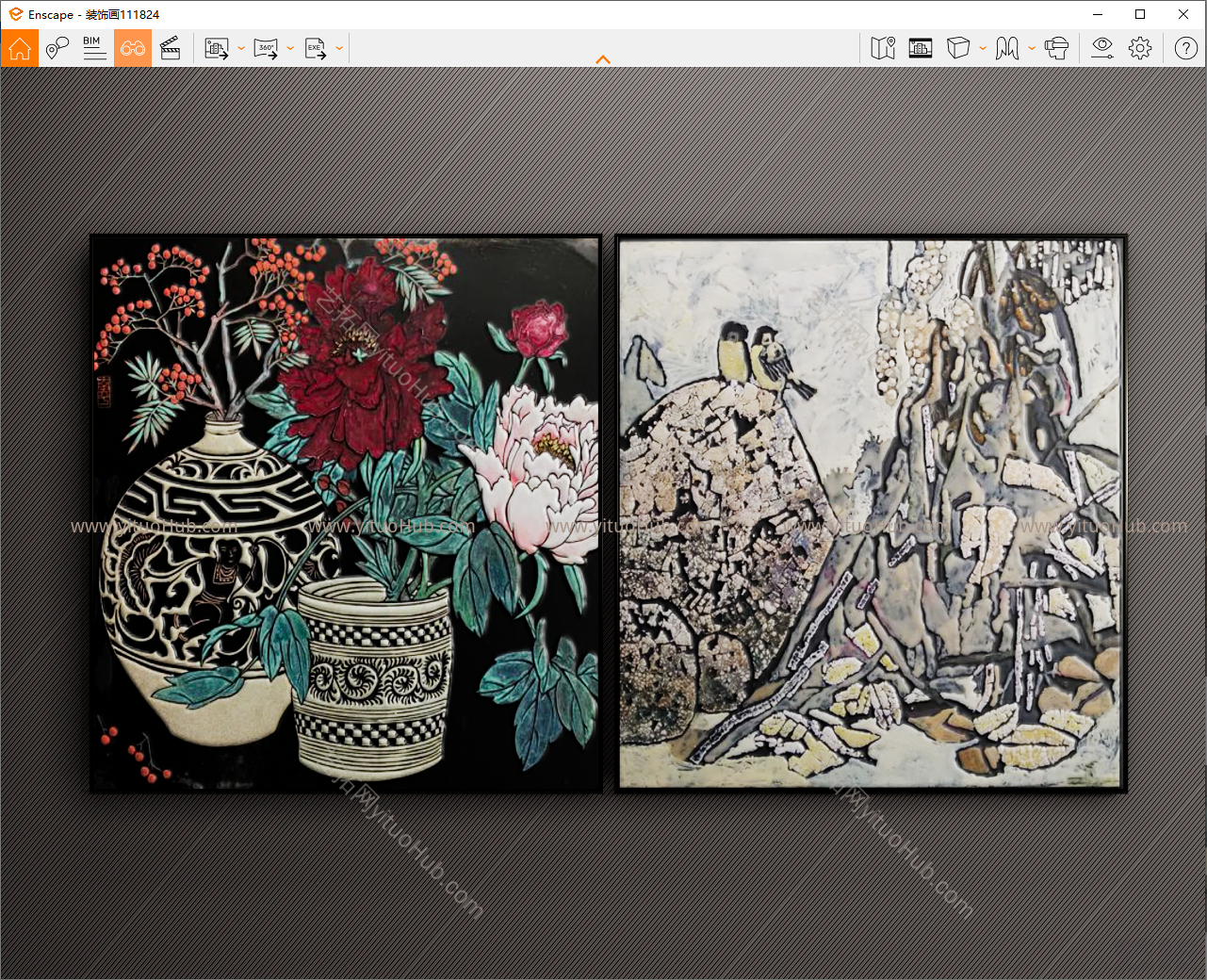Image resolution: width=1207 pixels, height=980 pixels.
Task: Open collaborative annotations pin icon
Action: tap(57, 48)
